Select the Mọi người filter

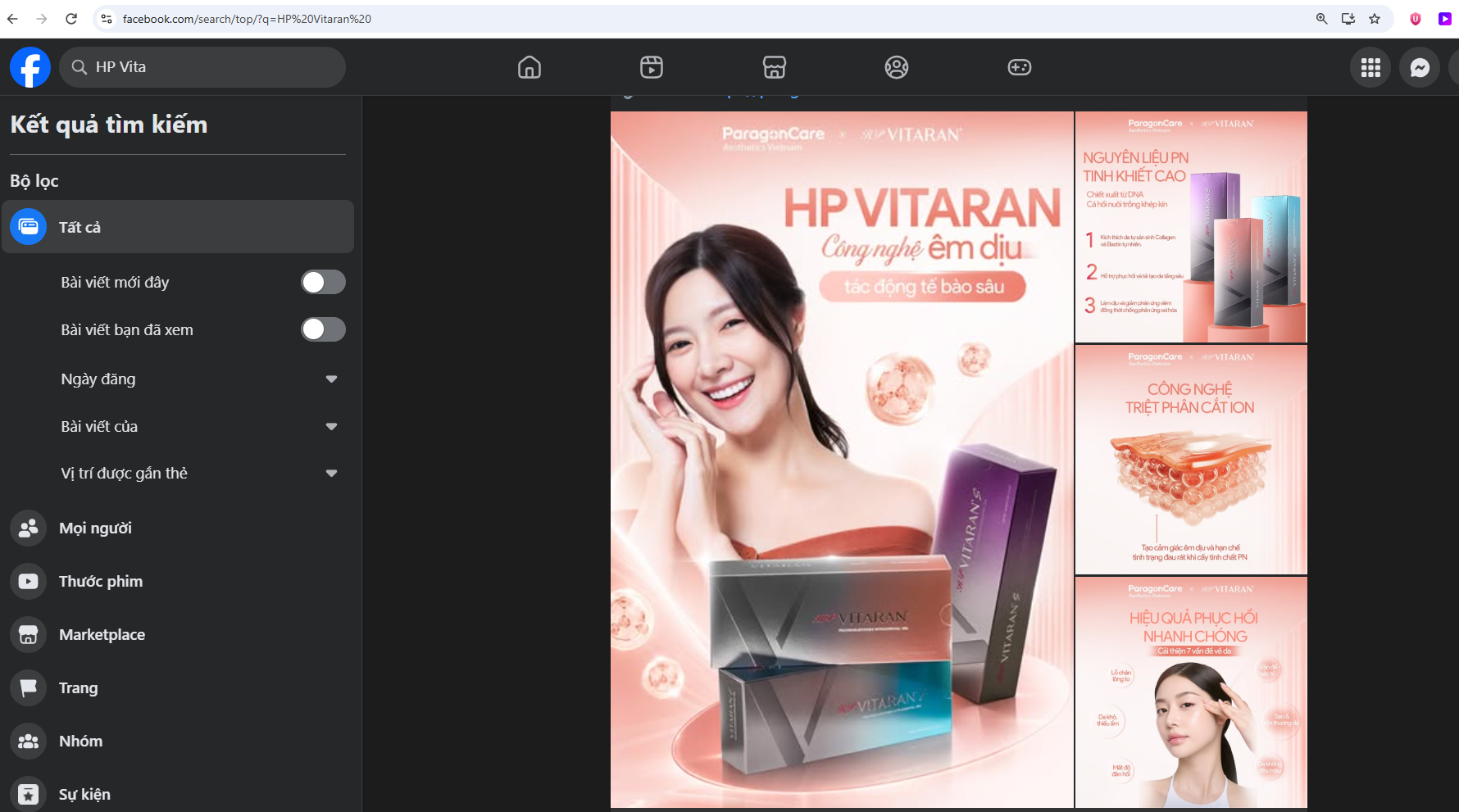coord(95,528)
